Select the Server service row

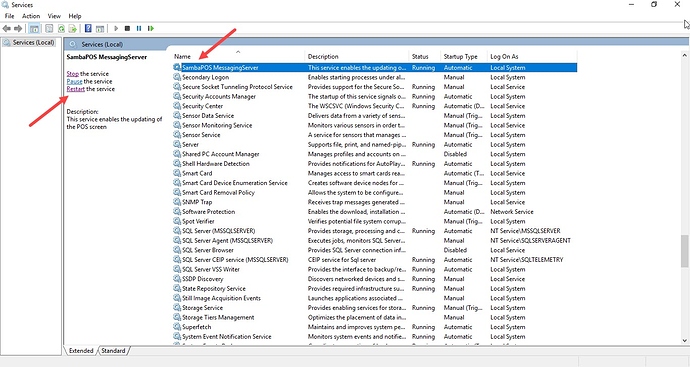[x=374, y=145]
